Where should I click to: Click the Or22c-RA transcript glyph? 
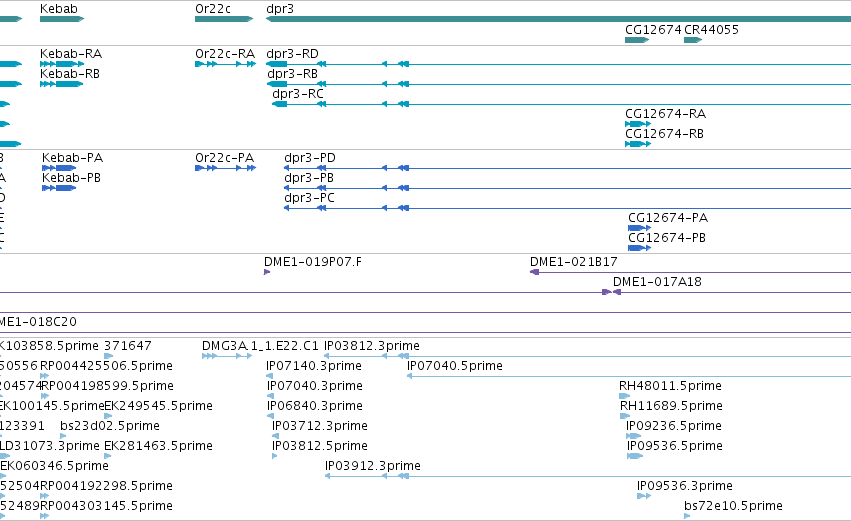[x=225, y=64]
